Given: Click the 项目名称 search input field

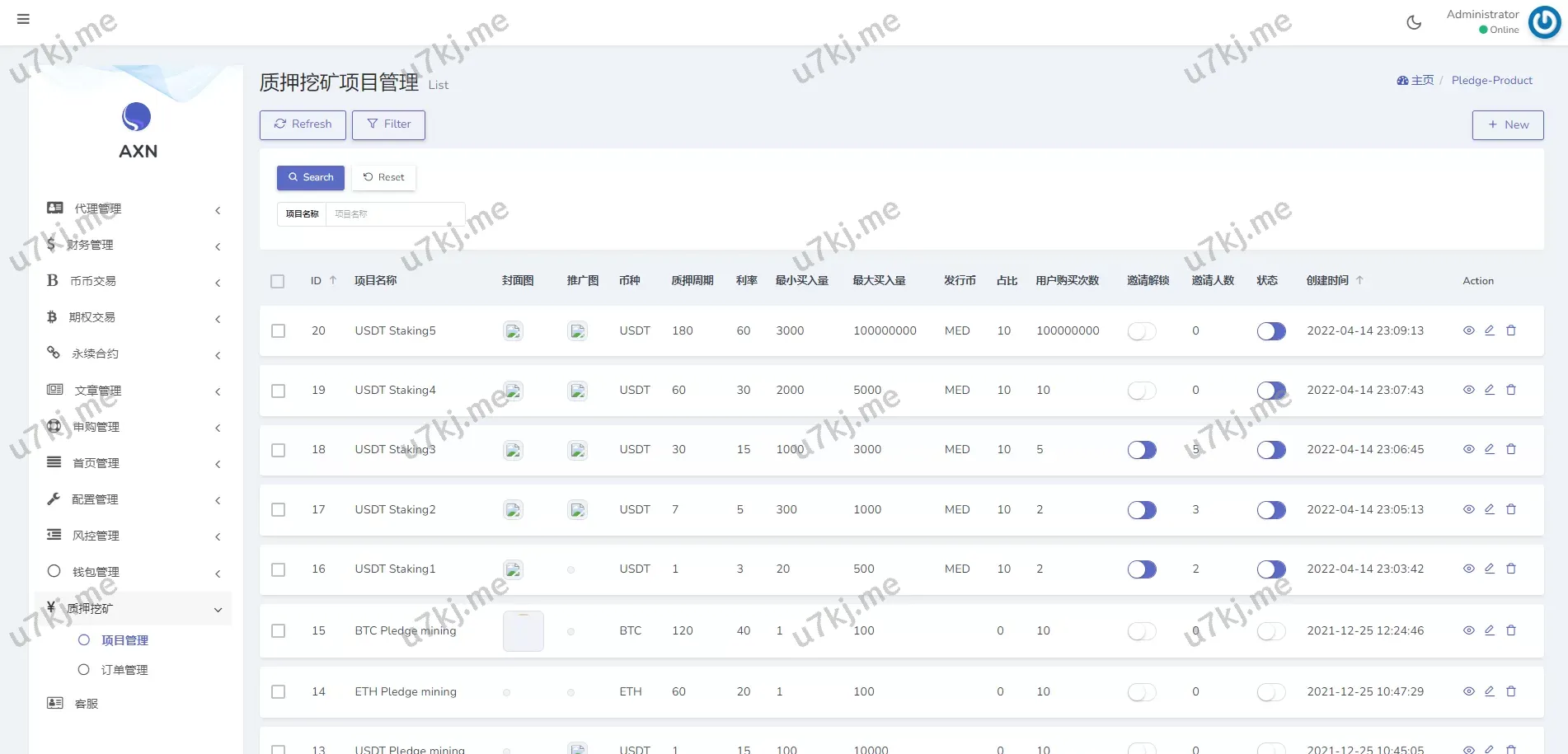Looking at the screenshot, I should [396, 213].
